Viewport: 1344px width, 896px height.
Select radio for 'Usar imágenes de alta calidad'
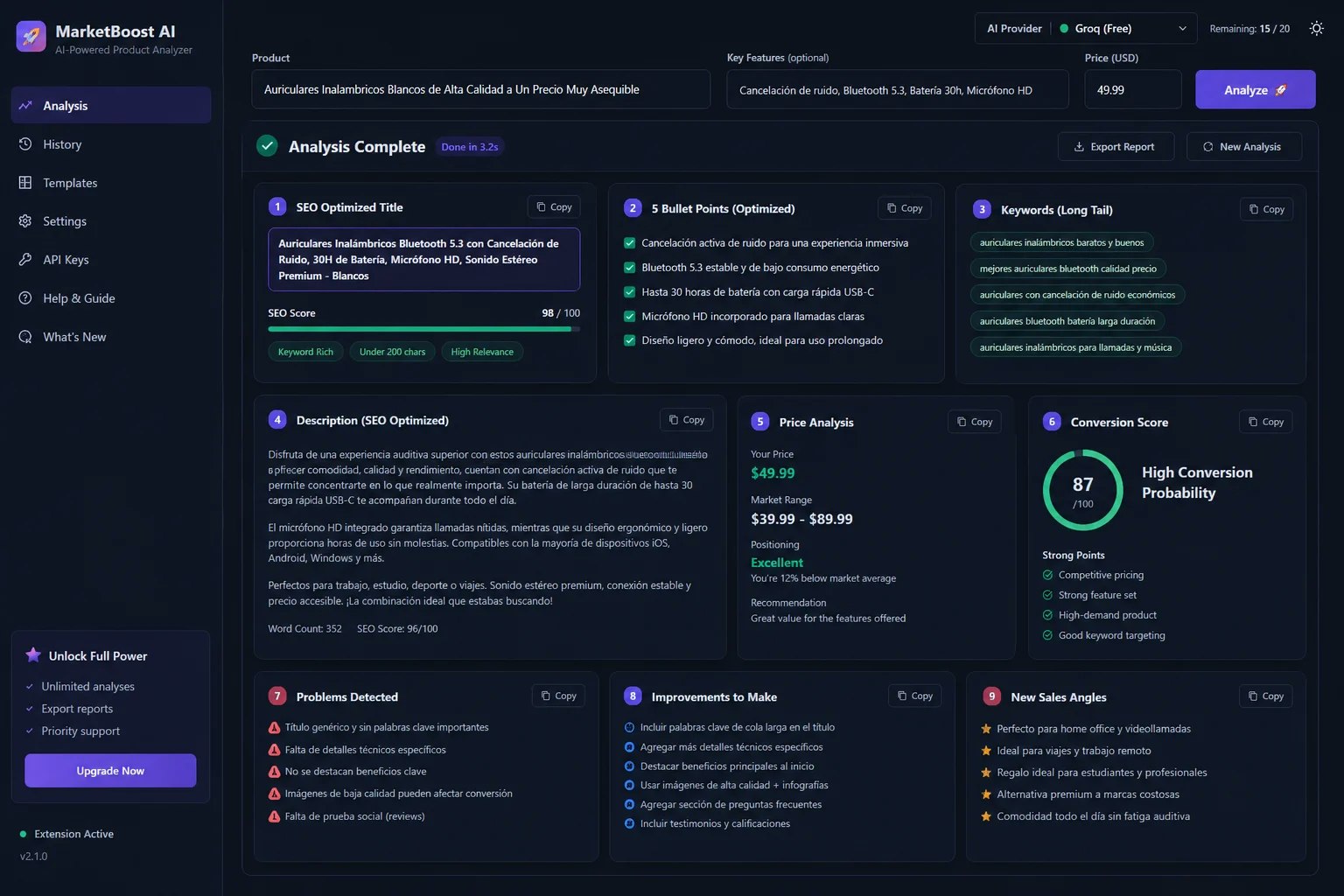click(629, 786)
